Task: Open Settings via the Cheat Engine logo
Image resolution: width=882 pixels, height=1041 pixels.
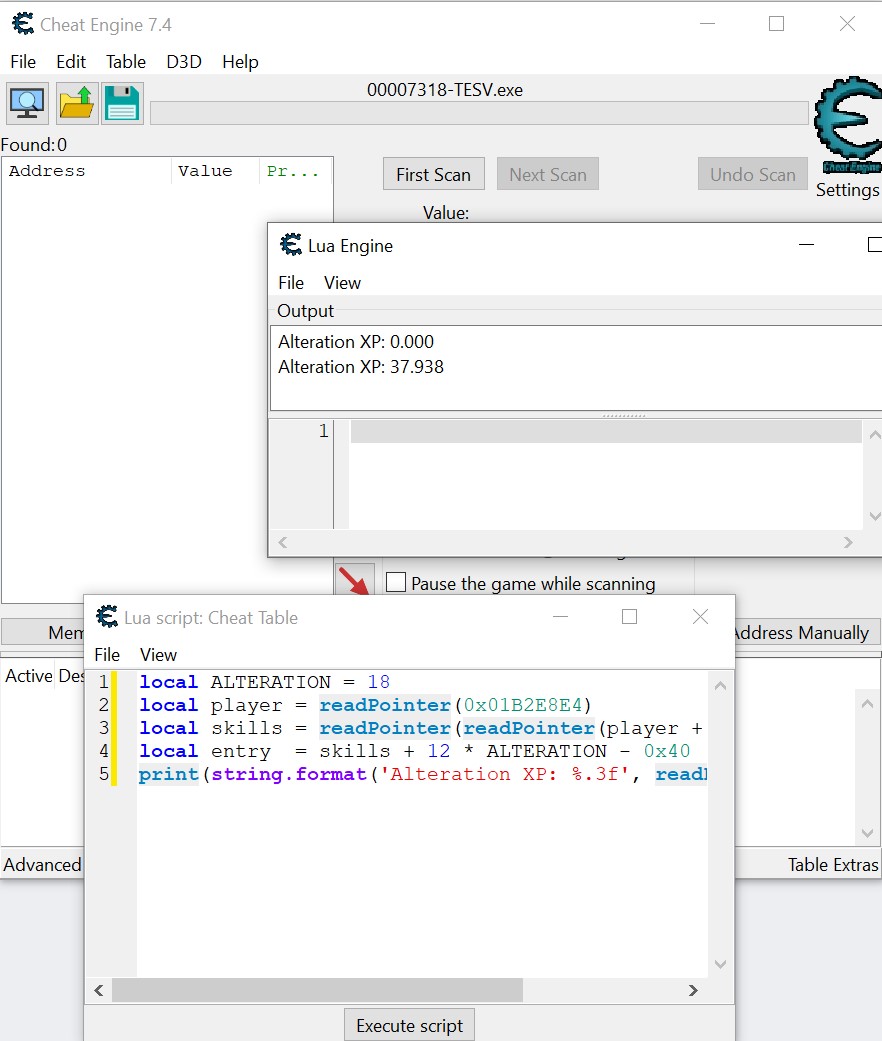Action: [847, 124]
